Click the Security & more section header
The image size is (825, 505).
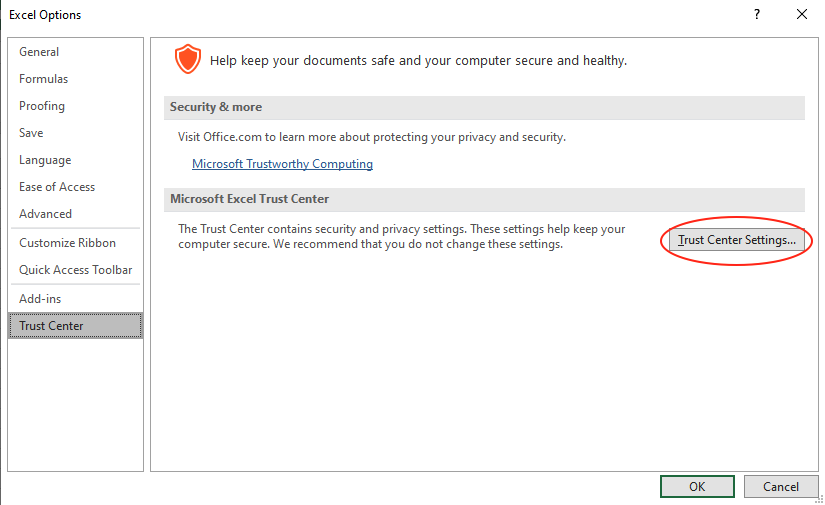[216, 107]
